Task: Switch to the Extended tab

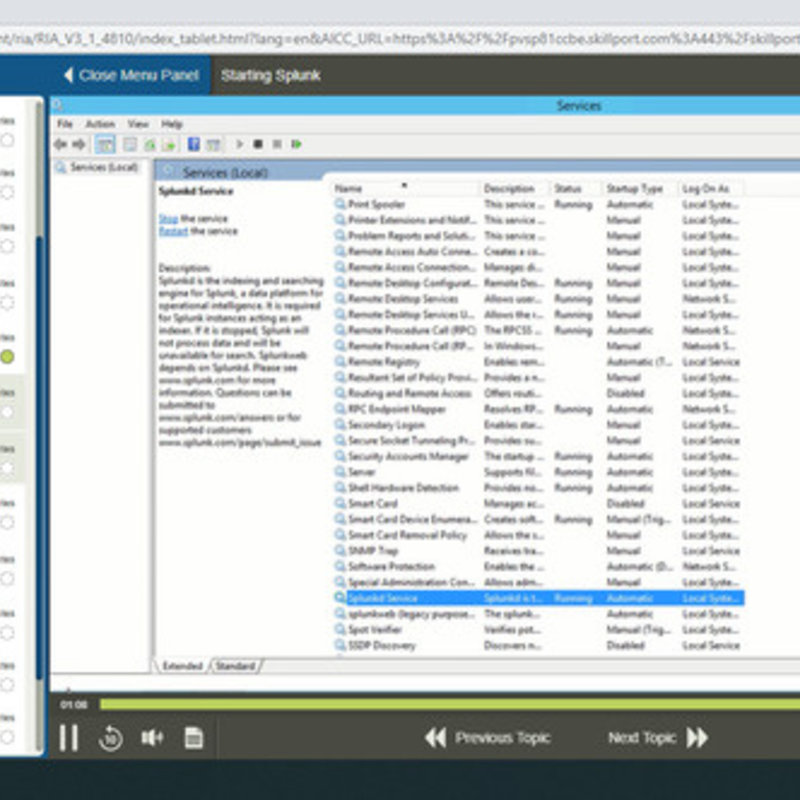Action: click(182, 666)
